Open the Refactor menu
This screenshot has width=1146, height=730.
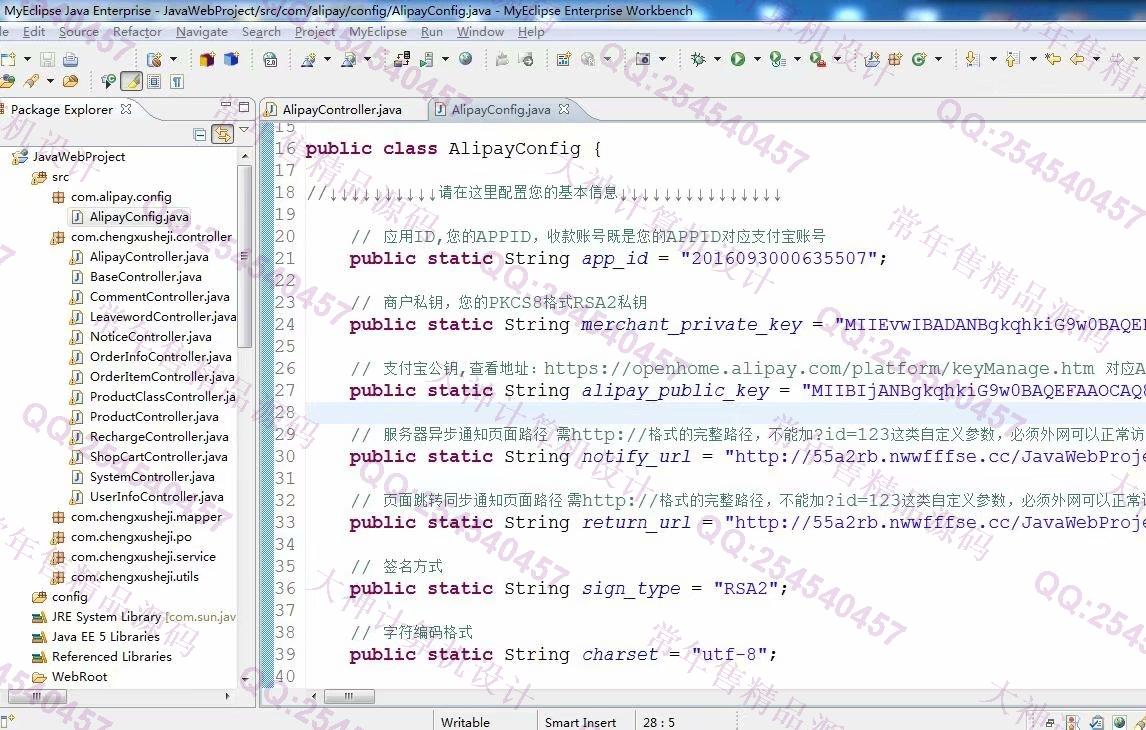[137, 32]
